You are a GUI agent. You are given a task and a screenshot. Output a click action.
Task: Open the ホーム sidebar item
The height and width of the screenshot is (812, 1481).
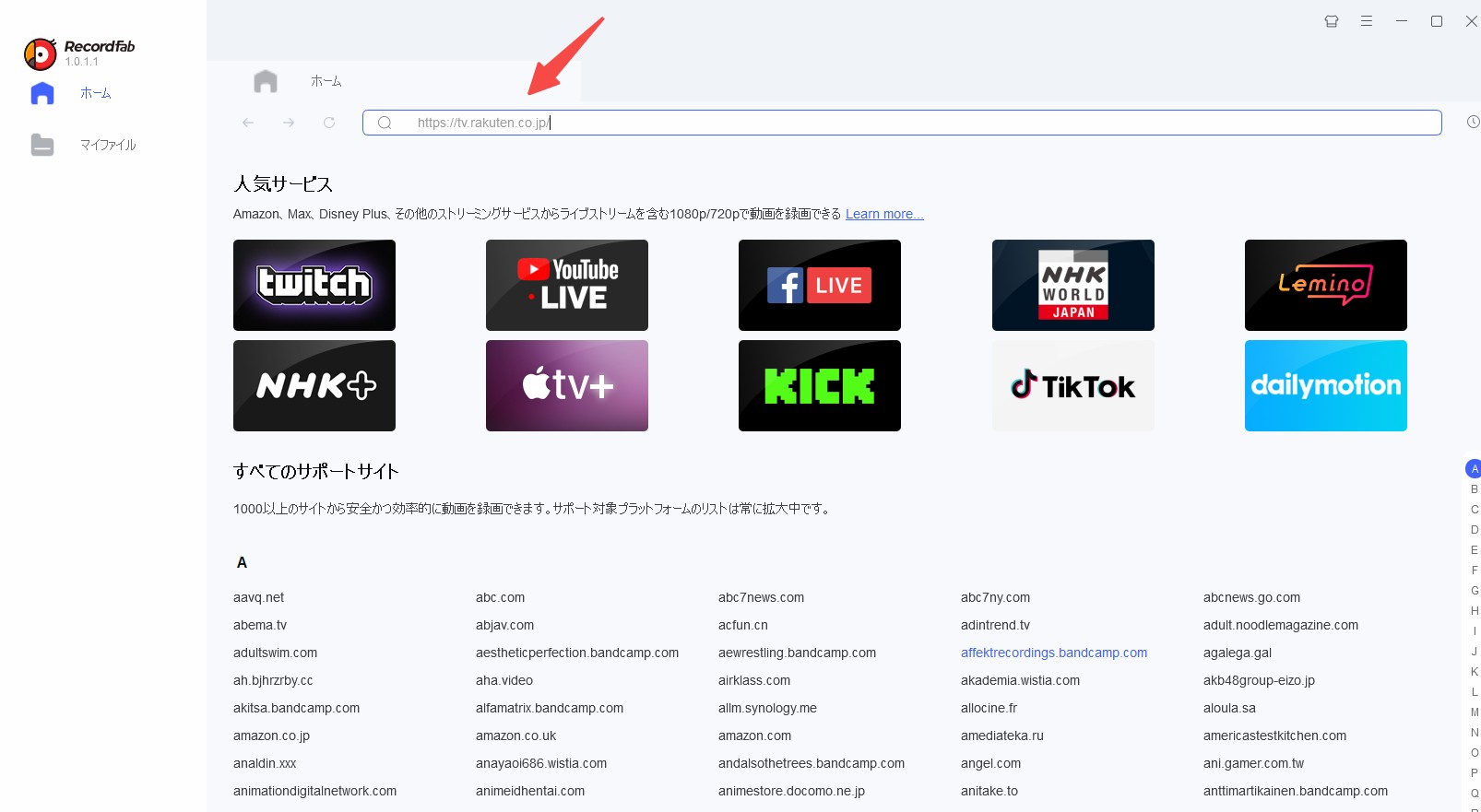(x=95, y=93)
